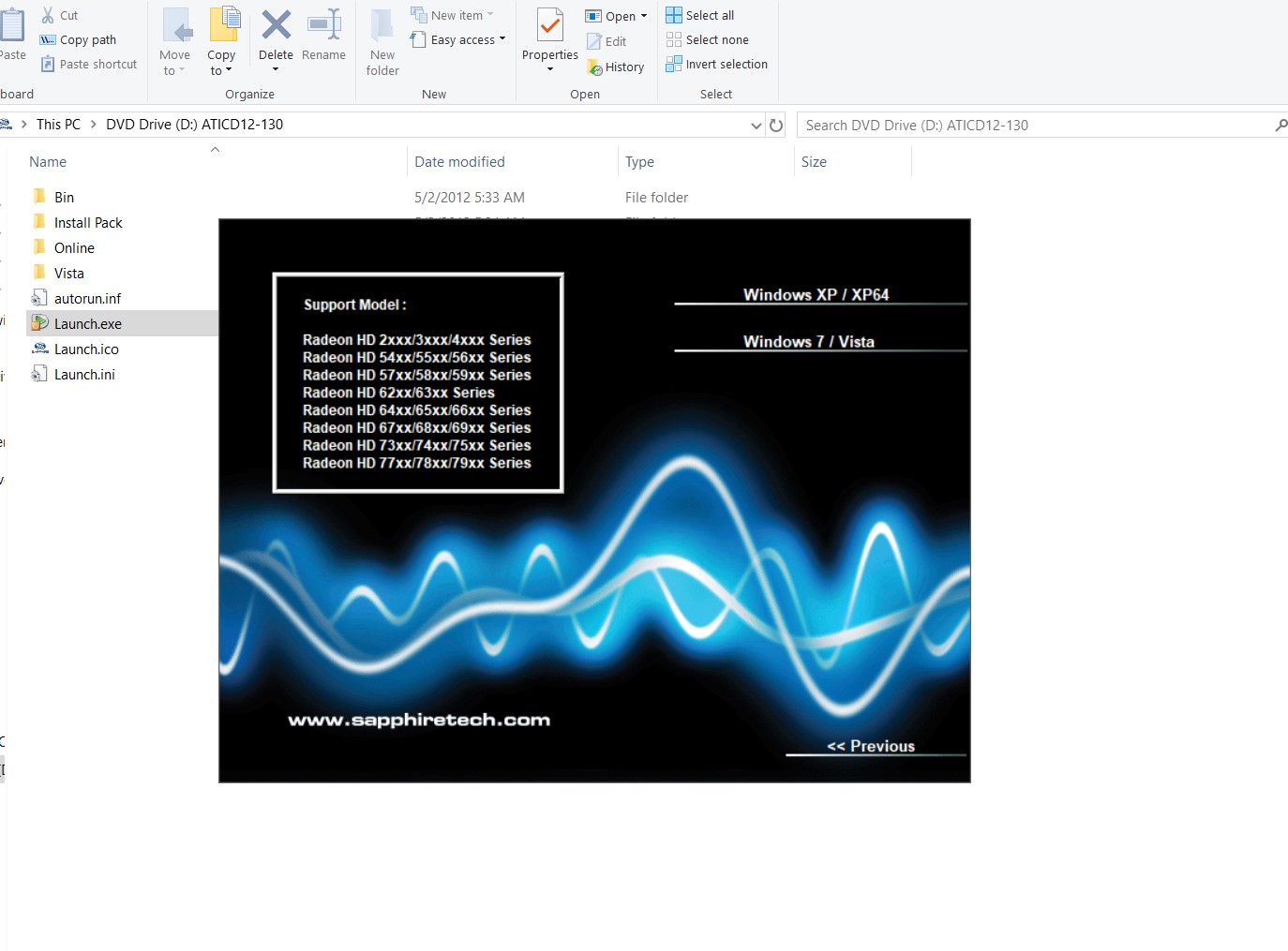Click the refresh icon beside address bar
This screenshot has height=951, width=1288.
click(x=776, y=126)
